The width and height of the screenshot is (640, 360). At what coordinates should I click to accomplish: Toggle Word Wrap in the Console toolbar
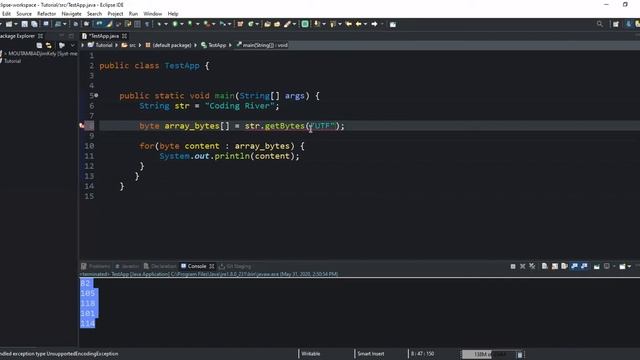(564, 266)
